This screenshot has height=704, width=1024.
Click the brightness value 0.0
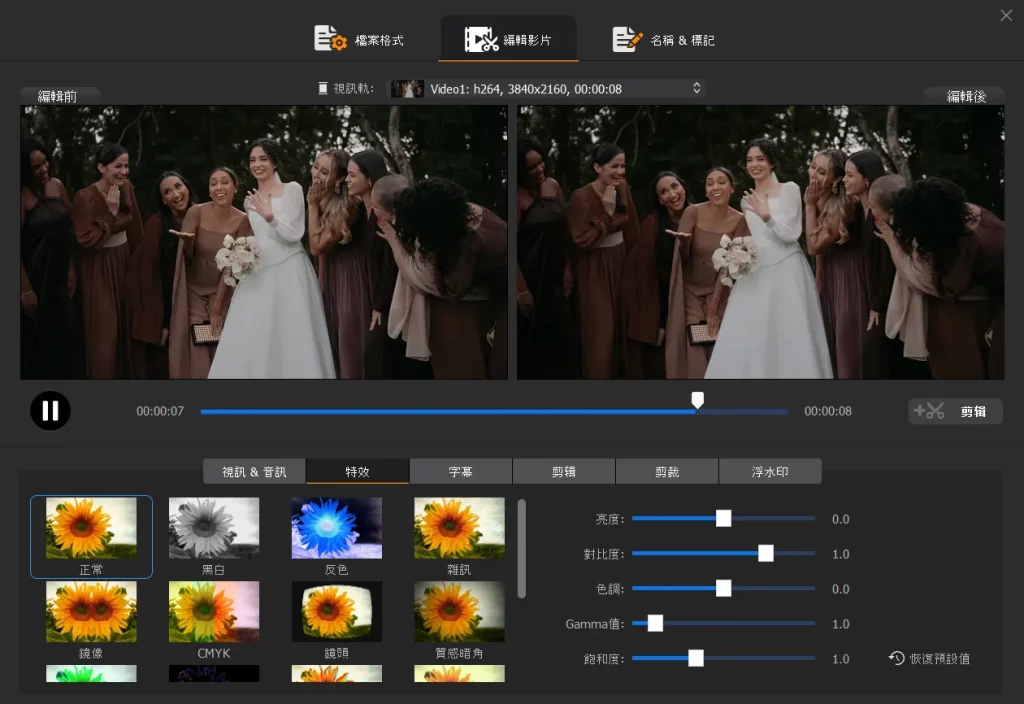[840, 519]
